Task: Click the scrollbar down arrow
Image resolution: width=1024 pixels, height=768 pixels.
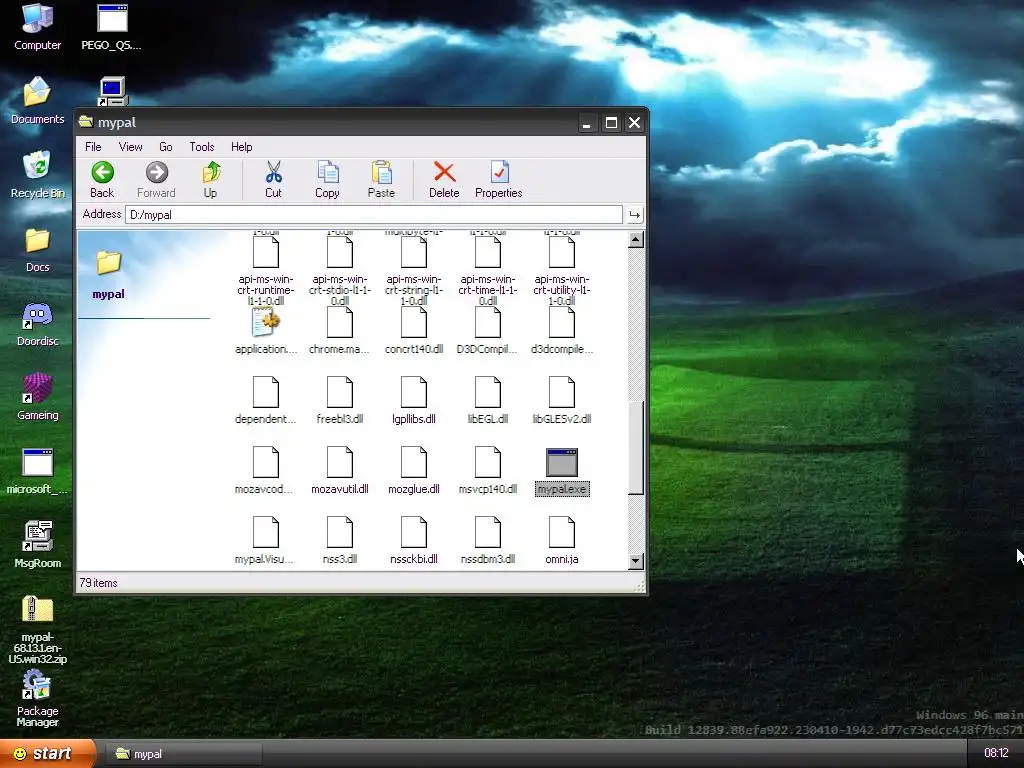Action: 635,561
